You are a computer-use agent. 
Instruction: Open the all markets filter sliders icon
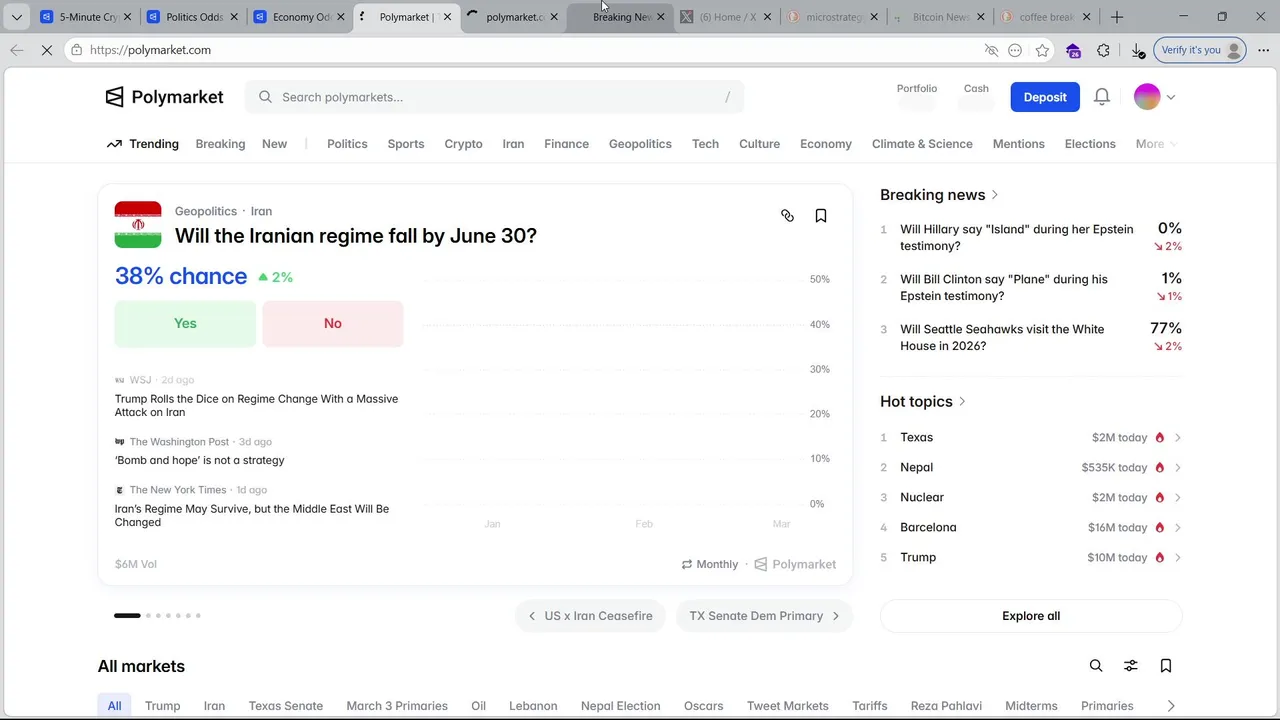point(1131,666)
